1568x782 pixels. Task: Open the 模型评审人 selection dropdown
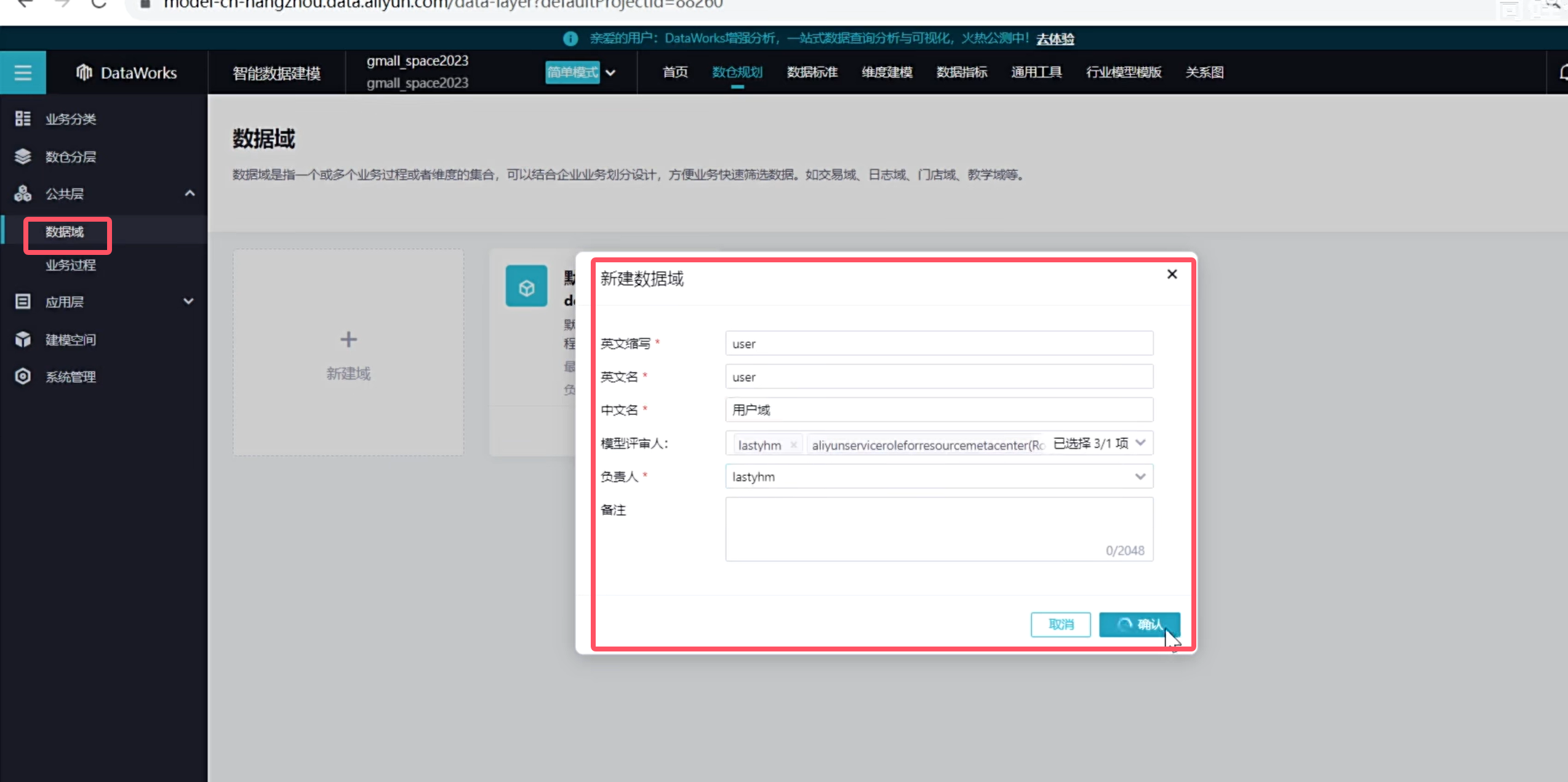pos(1140,443)
